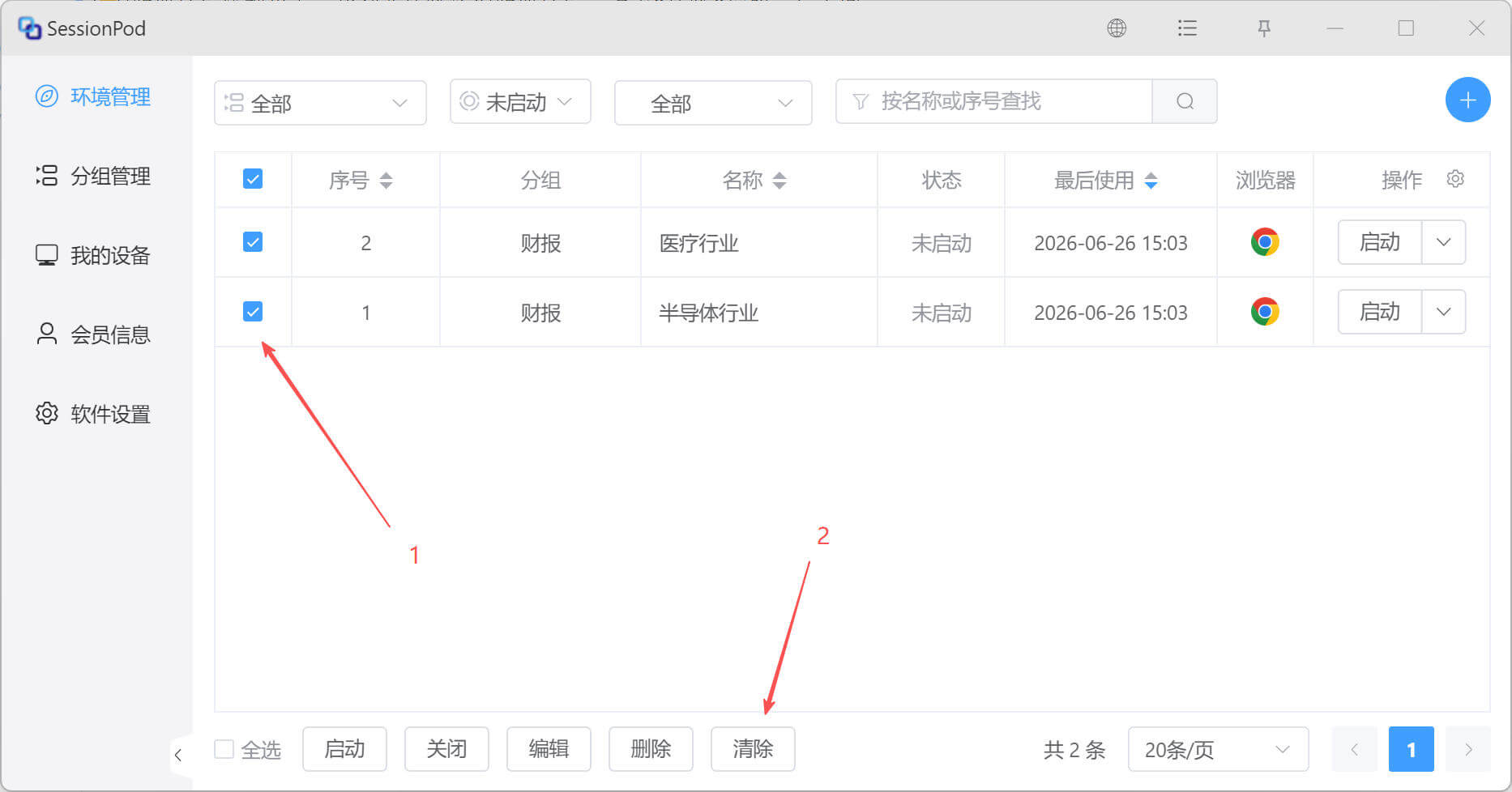The image size is (1512, 792).
Task: Open 我的设备 in the sidebar
Action: (93, 255)
